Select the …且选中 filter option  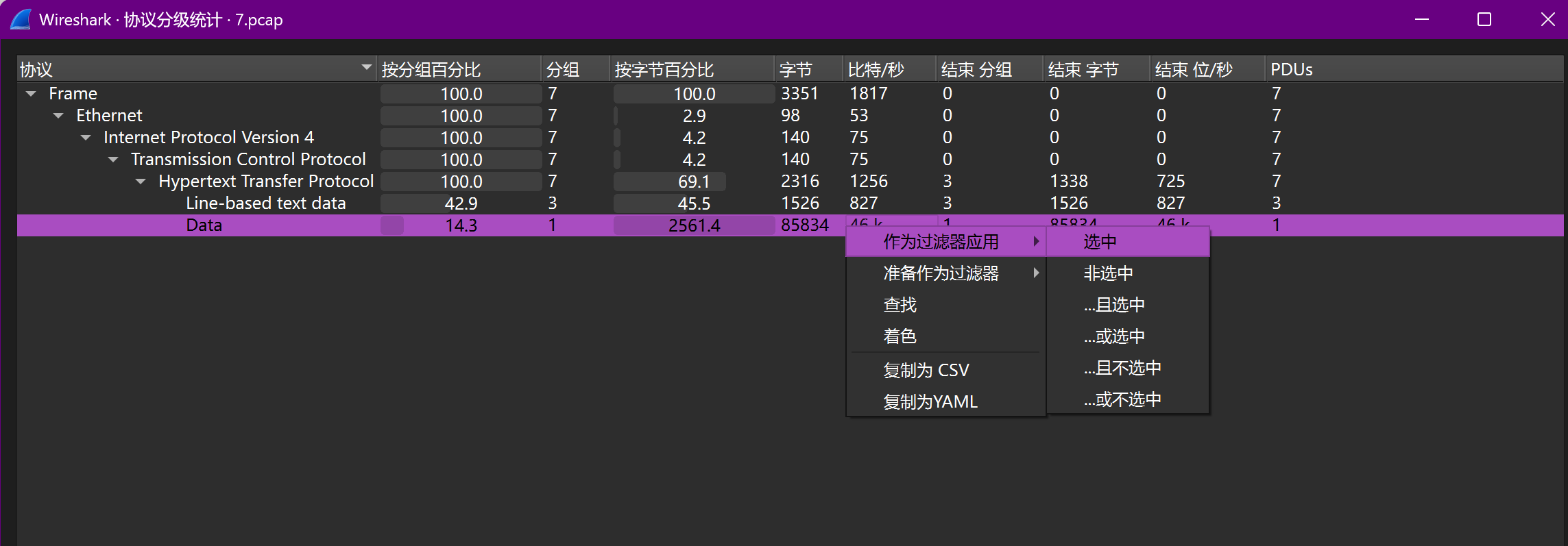tap(1114, 305)
